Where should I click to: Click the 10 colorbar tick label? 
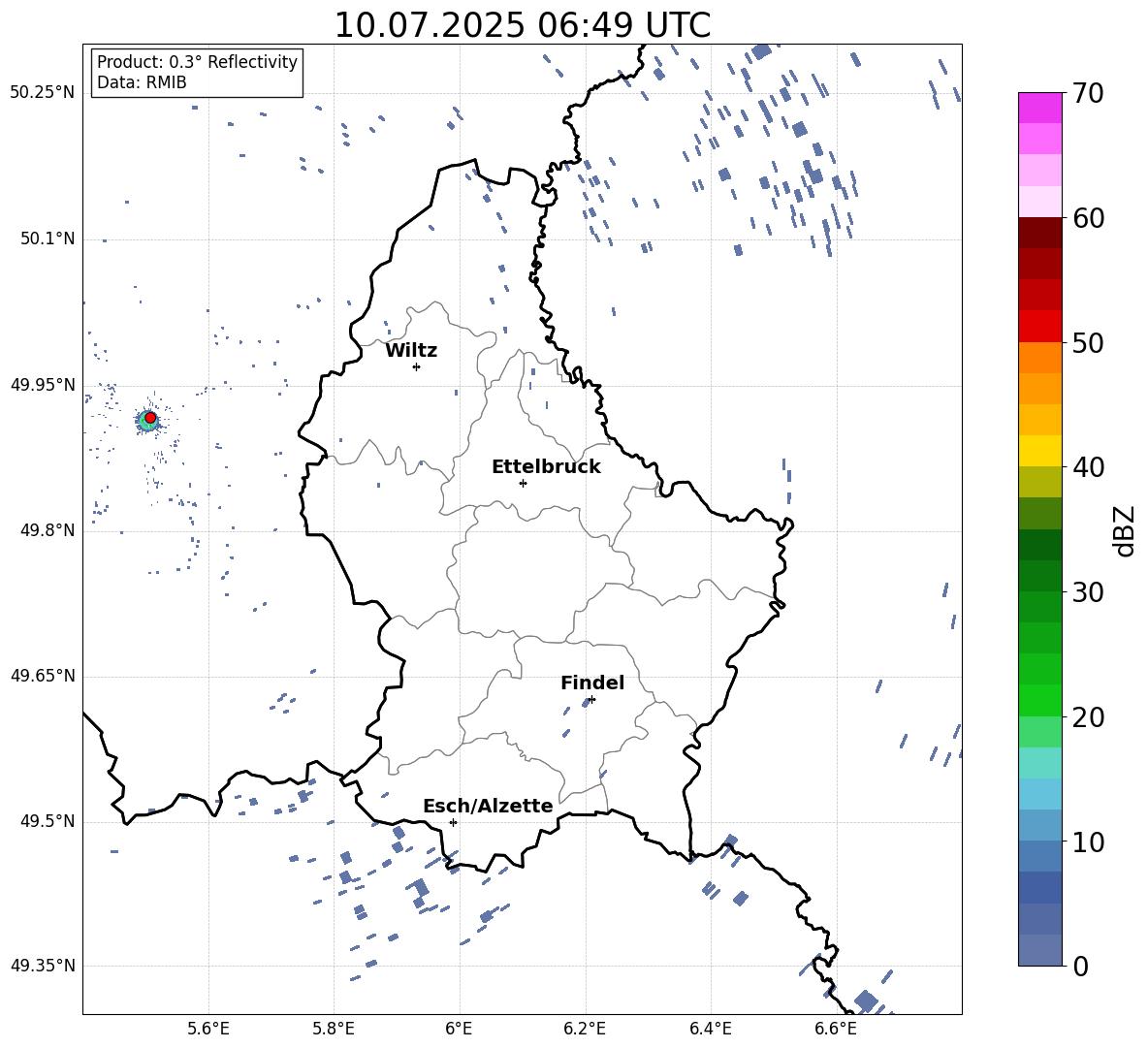point(1088,842)
